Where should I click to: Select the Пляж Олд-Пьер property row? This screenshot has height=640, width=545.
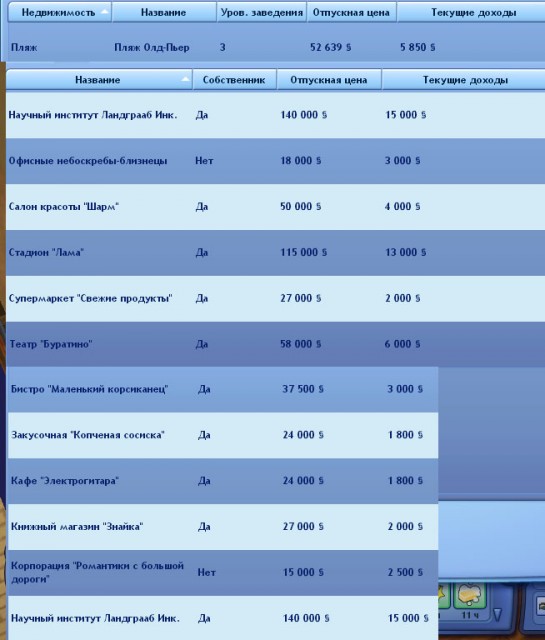[x=276, y=47]
